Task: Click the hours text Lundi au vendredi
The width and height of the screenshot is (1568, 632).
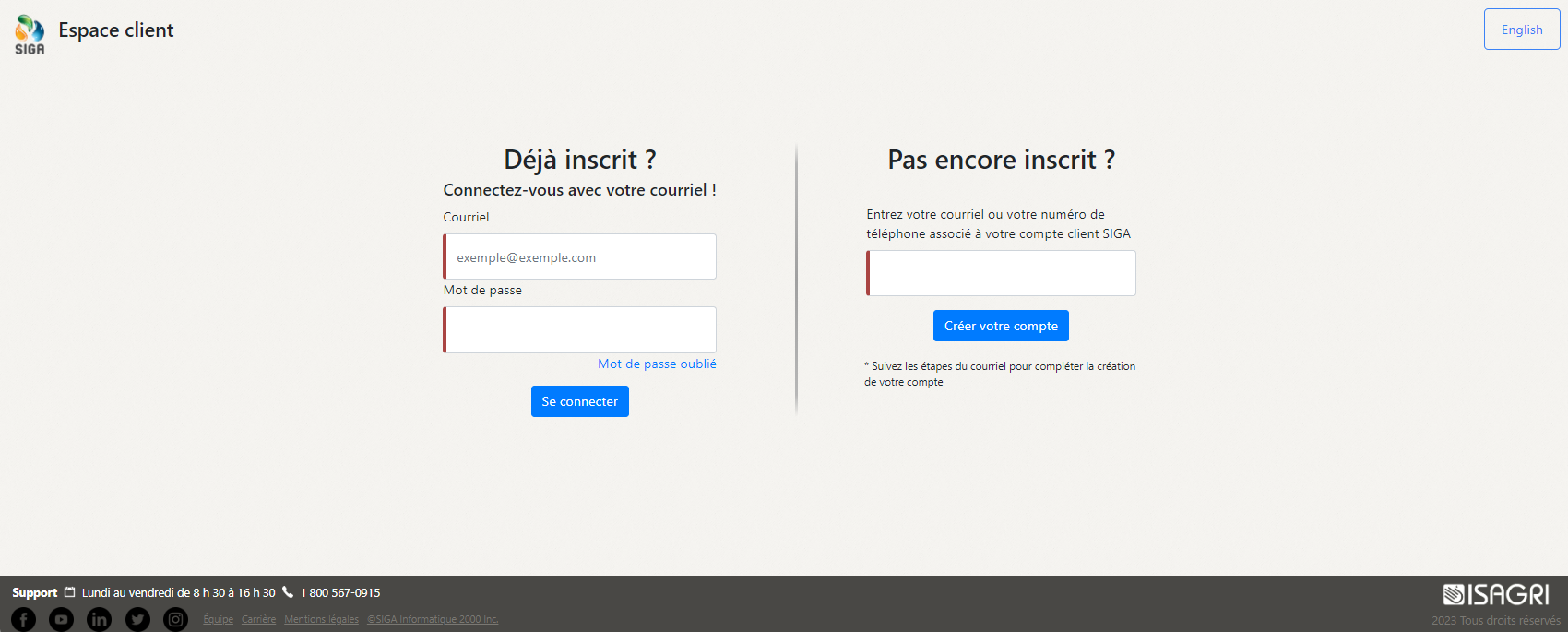Action: coord(179,592)
